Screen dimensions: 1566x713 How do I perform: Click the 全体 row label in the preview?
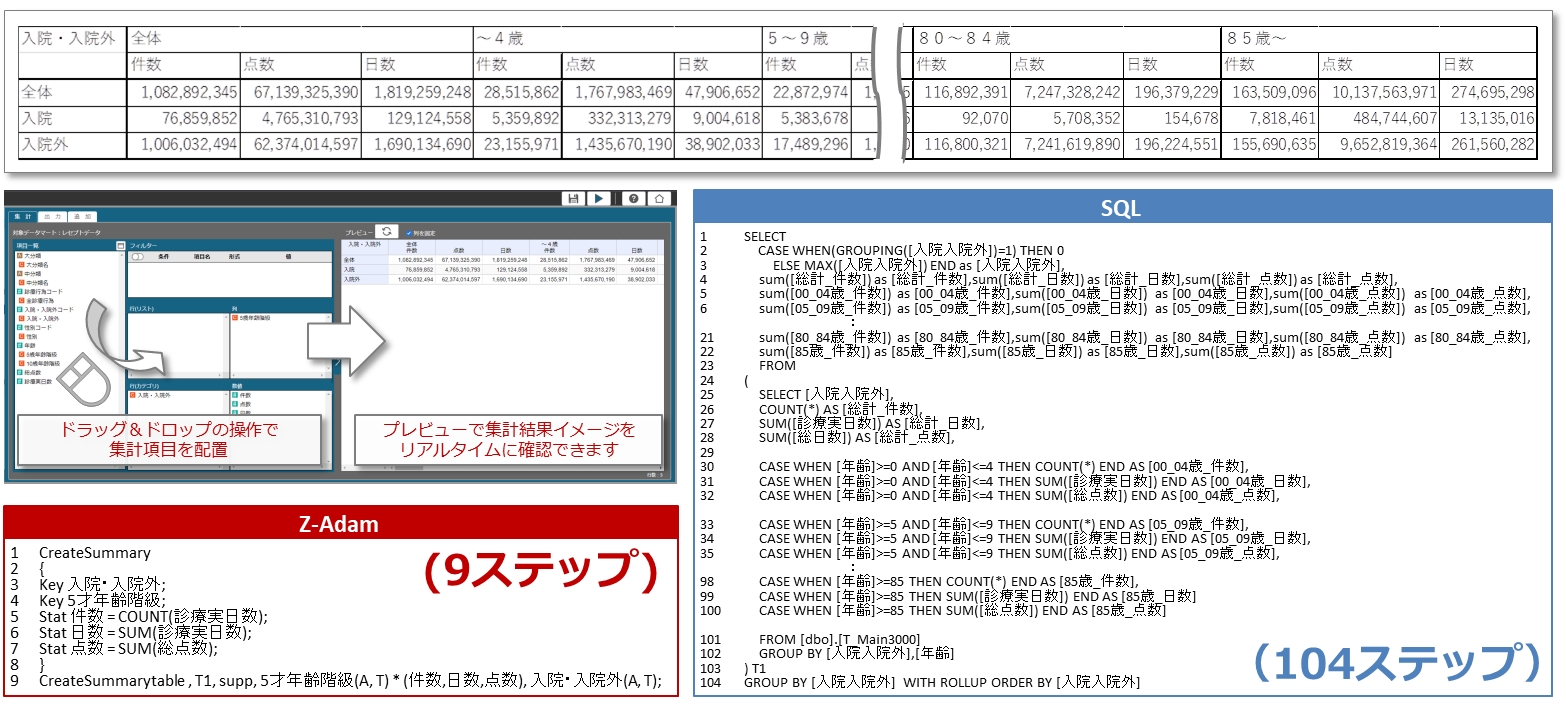pos(349,259)
